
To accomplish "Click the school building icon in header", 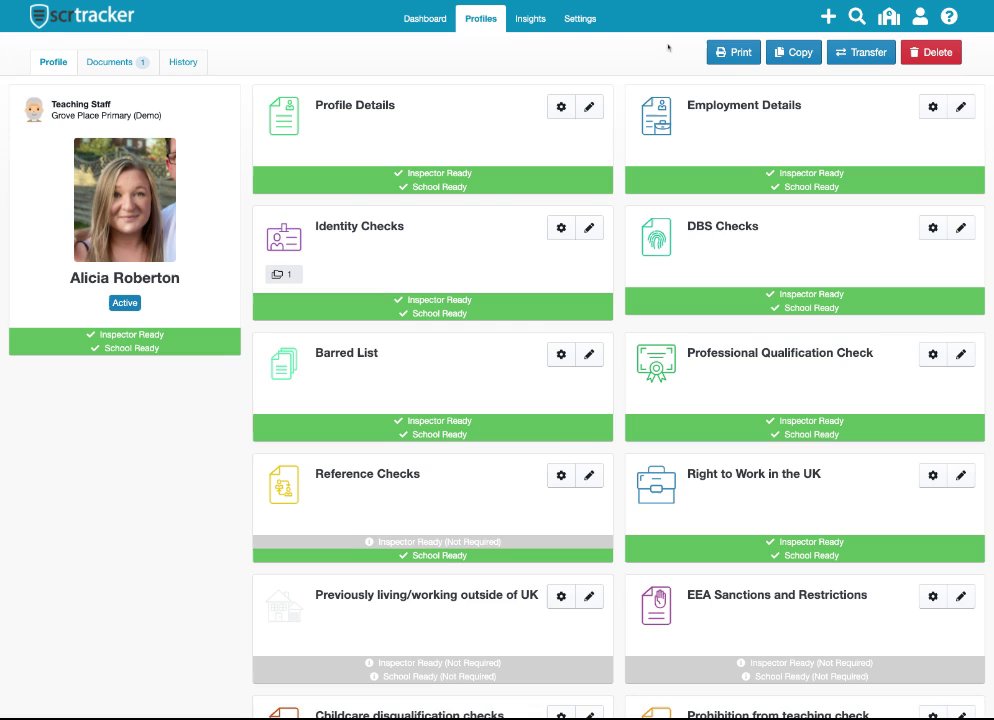I will point(889,16).
